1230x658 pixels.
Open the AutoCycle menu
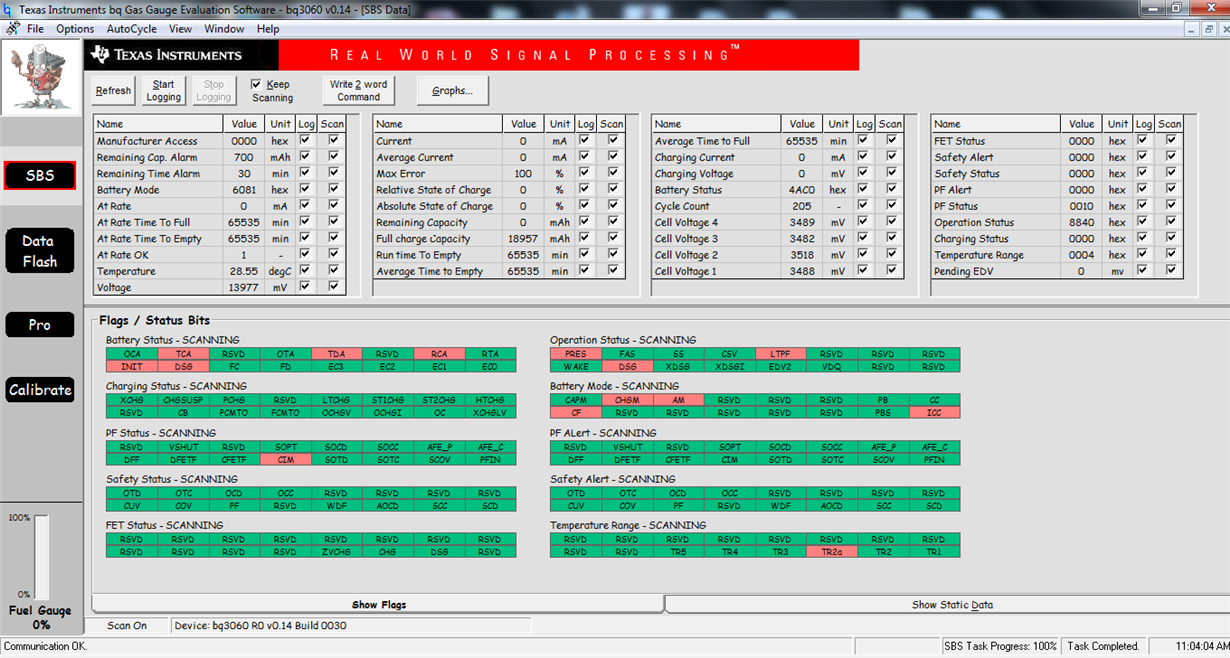tap(132, 29)
